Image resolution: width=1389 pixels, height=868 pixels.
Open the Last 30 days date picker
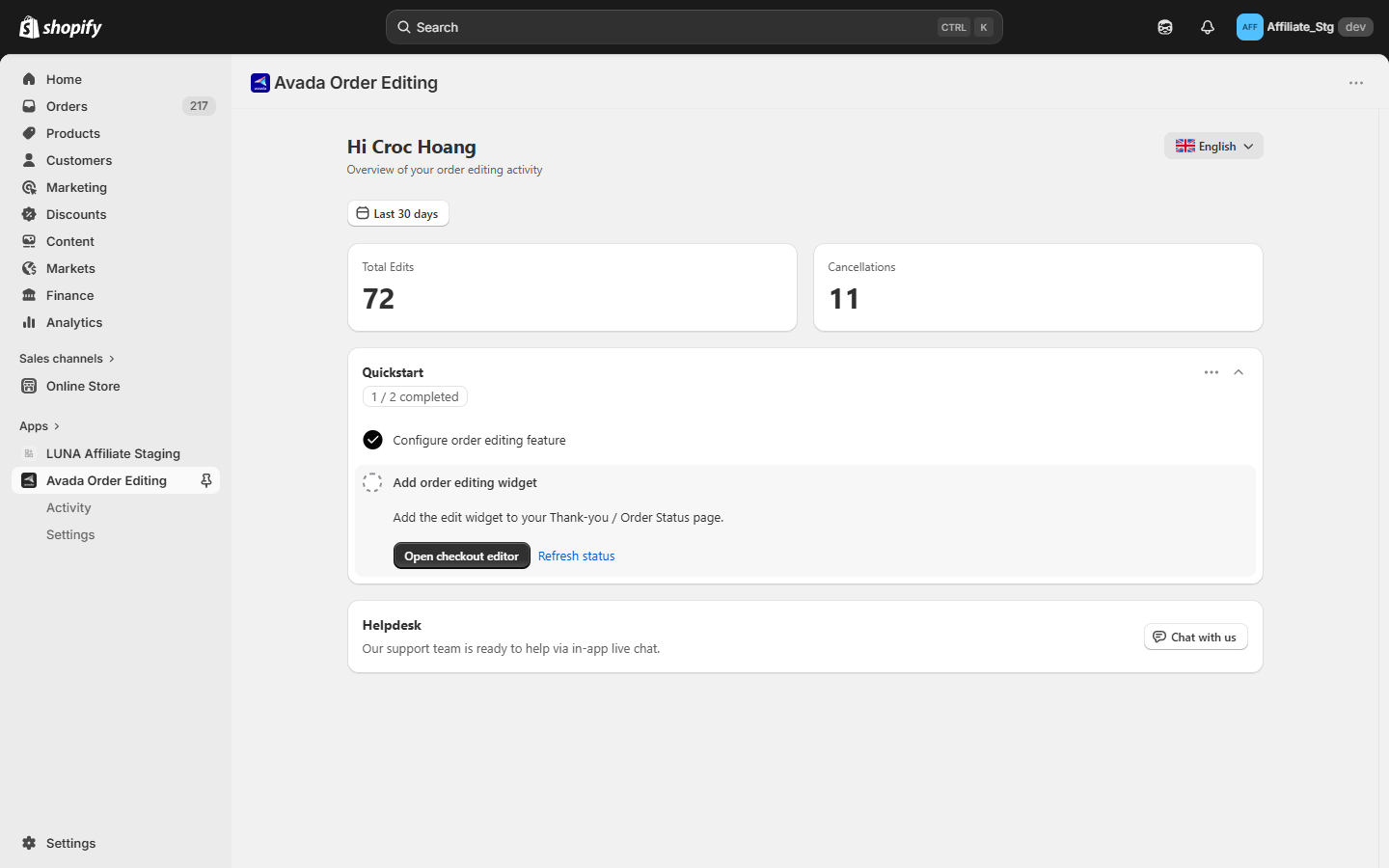point(398,213)
